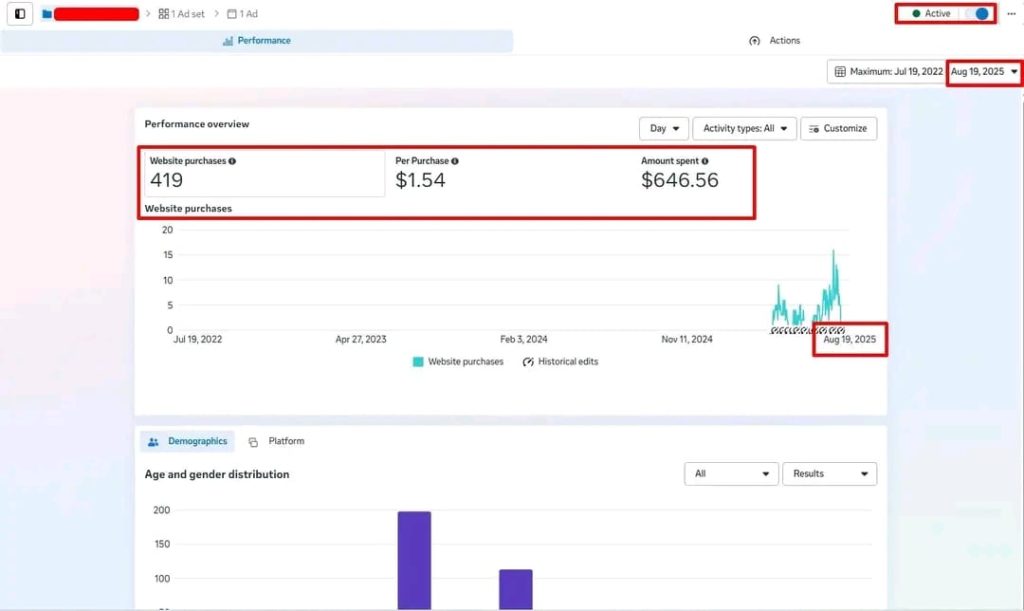
Task: Open the Day granularity dropdown
Action: click(x=663, y=129)
